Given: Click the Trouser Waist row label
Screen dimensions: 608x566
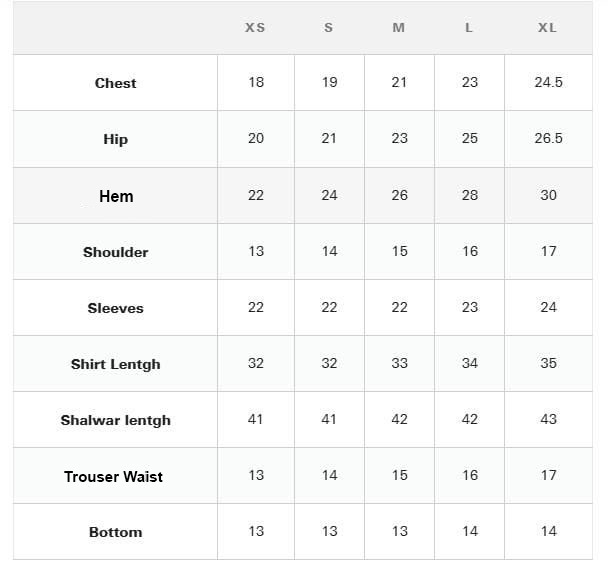Looking at the screenshot, I should pyautogui.click(x=113, y=476).
